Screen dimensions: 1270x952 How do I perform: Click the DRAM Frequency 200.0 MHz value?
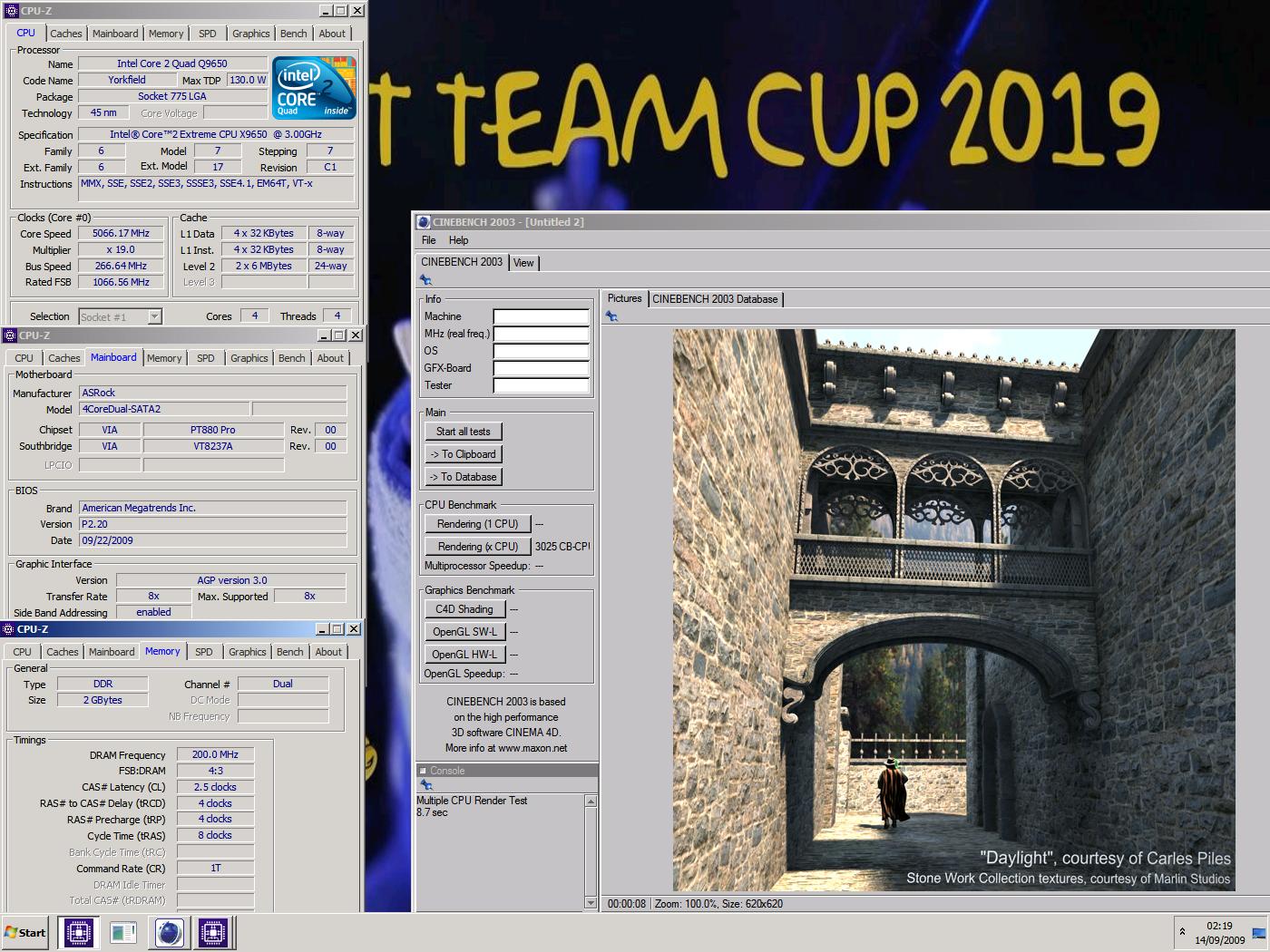pyautogui.click(x=215, y=754)
